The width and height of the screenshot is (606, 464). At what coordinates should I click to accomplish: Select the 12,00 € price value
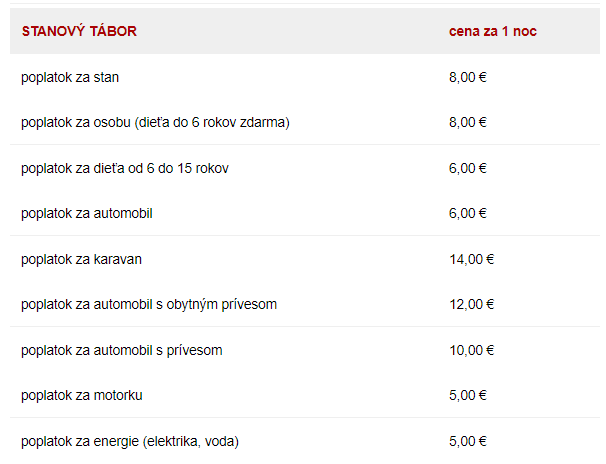tap(472, 304)
